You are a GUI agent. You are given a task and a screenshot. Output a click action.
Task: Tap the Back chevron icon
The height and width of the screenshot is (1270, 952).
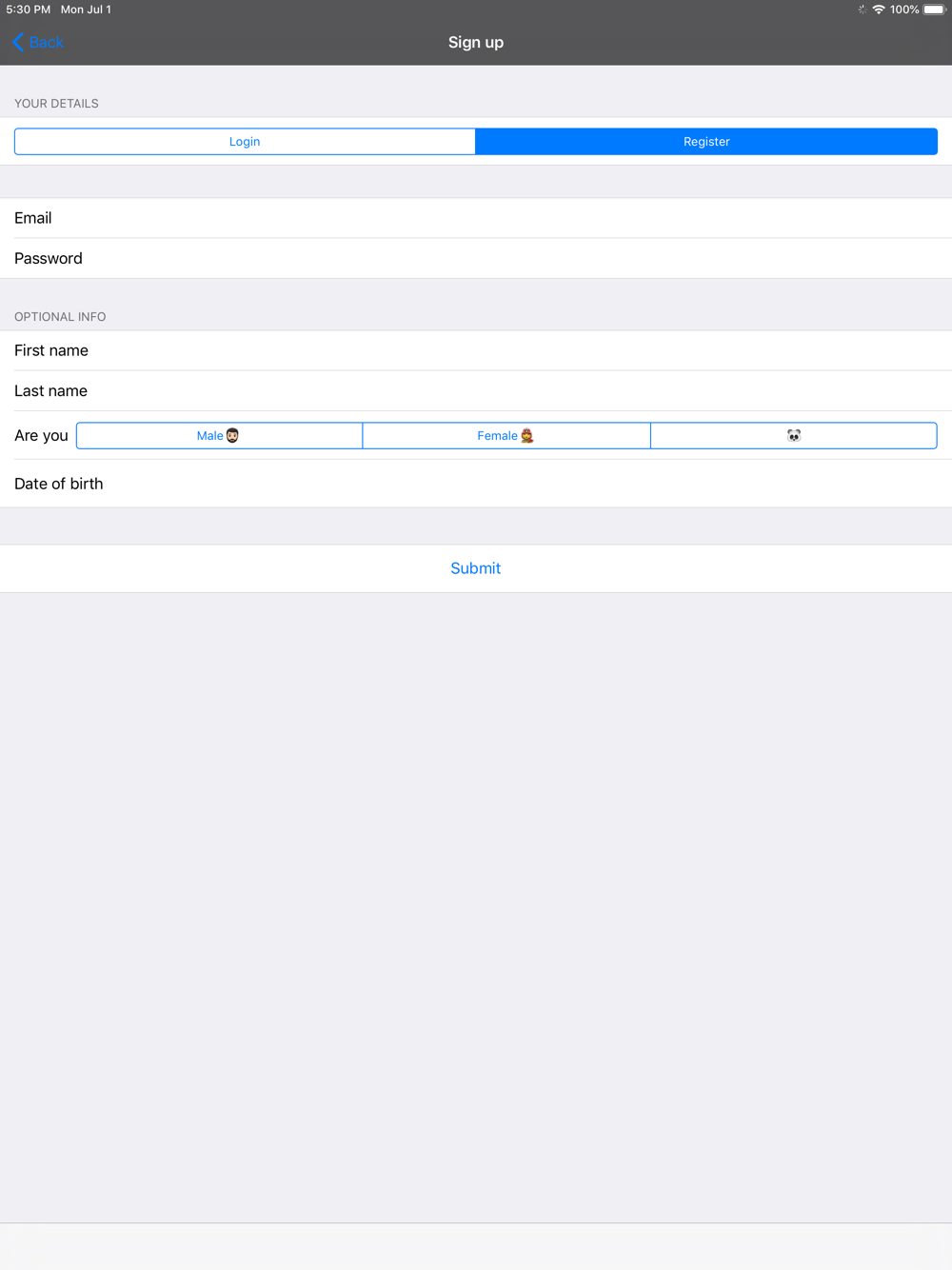coord(18,42)
